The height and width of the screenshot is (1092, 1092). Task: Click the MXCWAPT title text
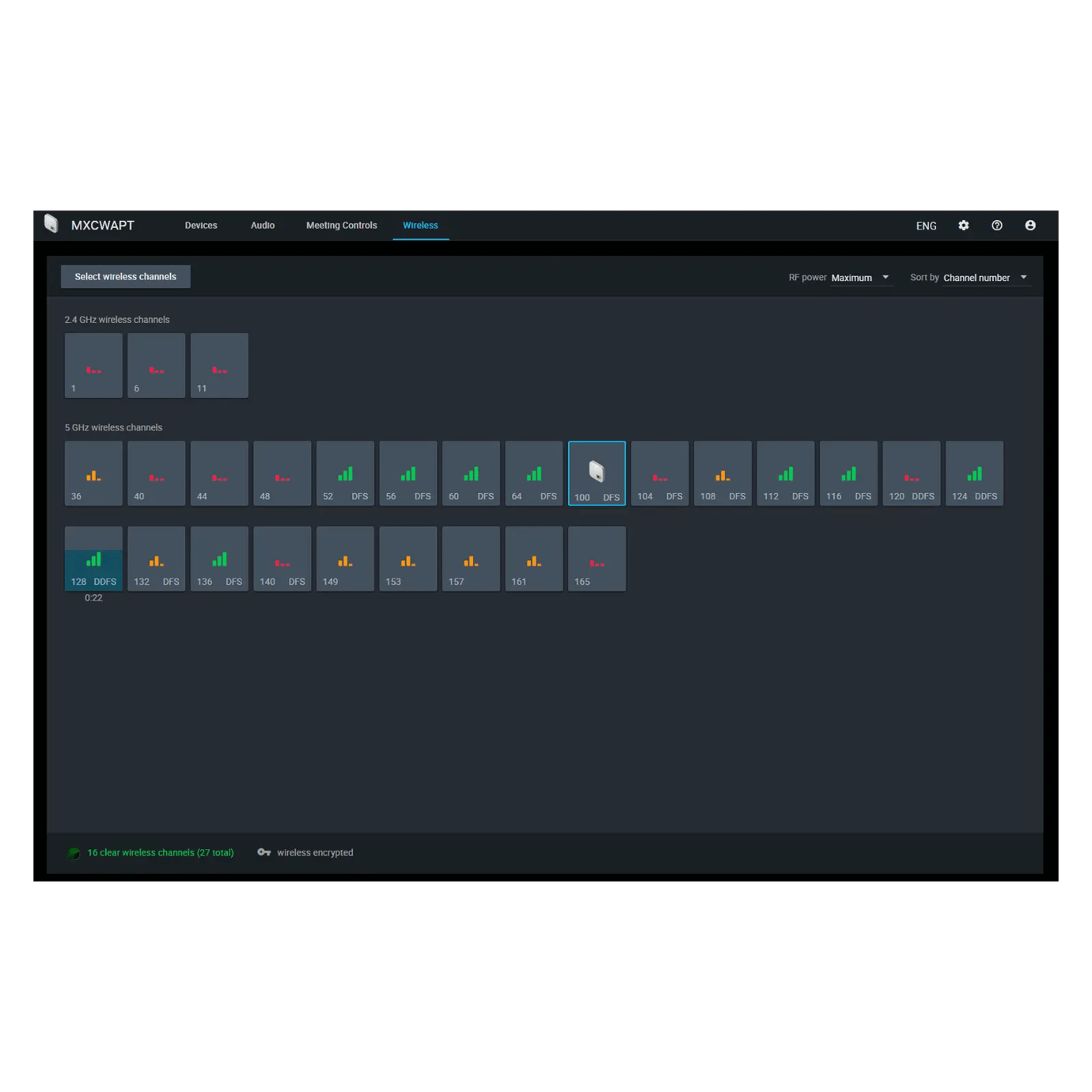click(x=103, y=226)
